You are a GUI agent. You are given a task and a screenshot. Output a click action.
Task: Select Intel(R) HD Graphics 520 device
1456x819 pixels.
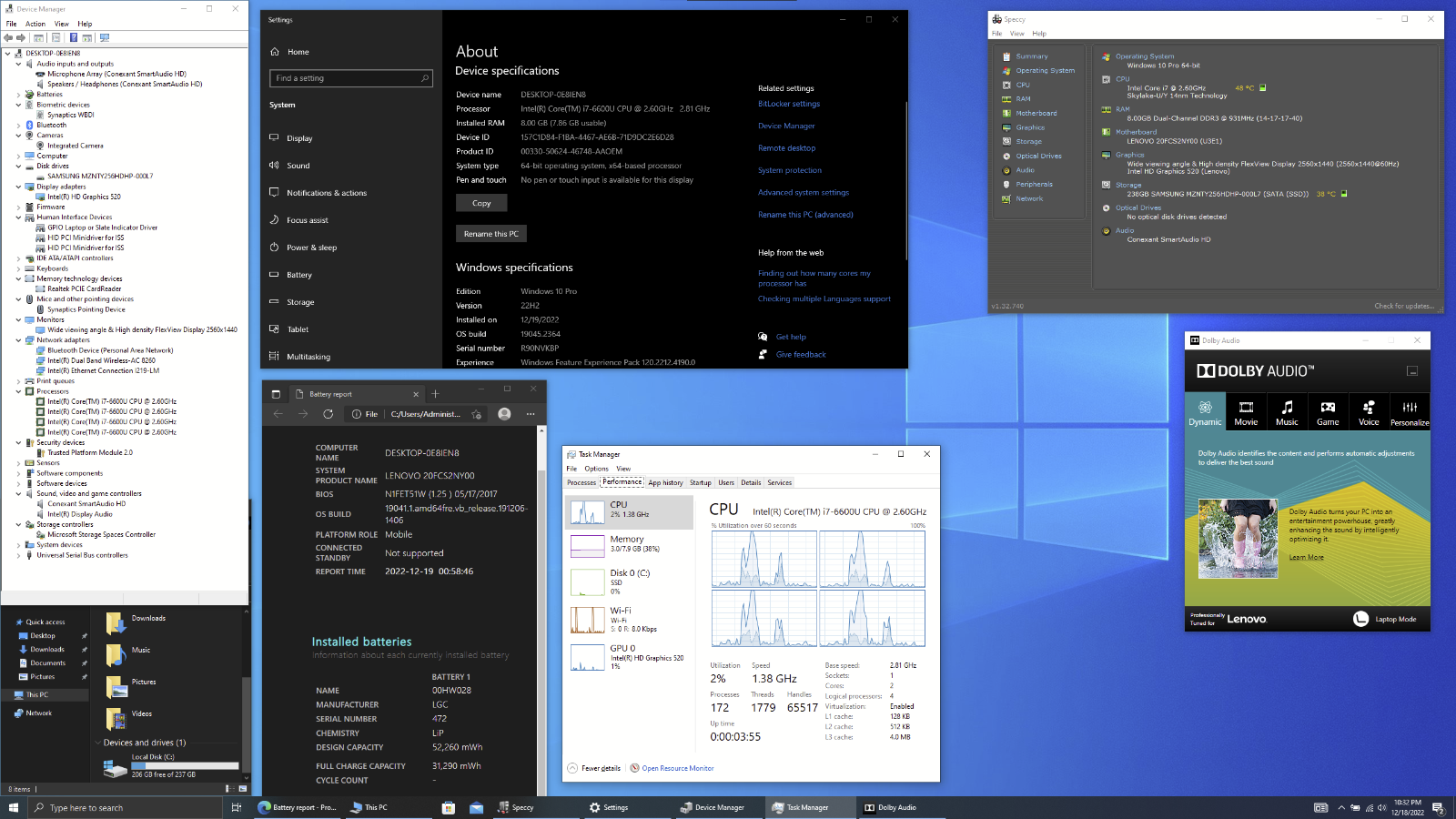click(84, 197)
